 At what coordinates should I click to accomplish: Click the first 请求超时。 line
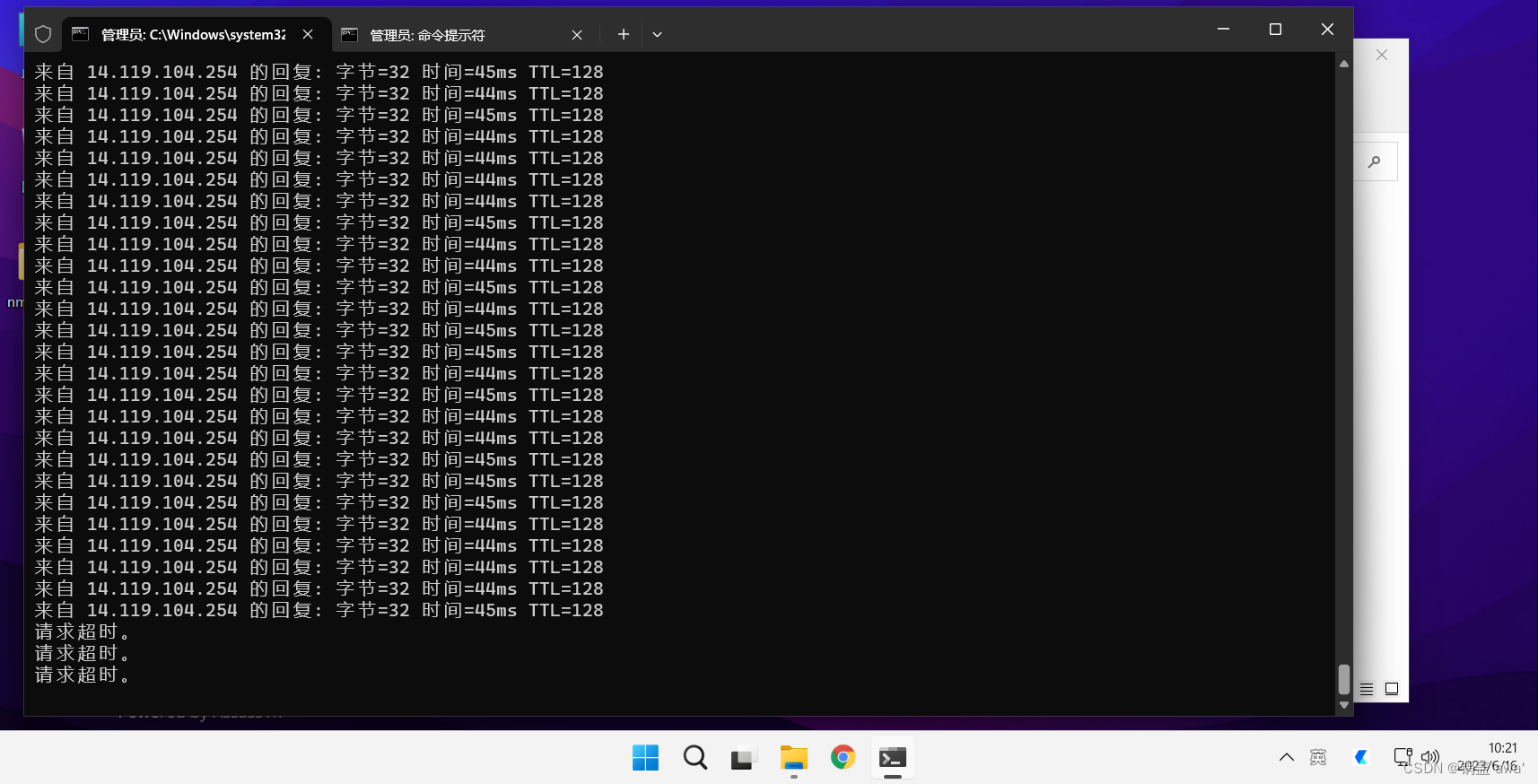pos(83,632)
